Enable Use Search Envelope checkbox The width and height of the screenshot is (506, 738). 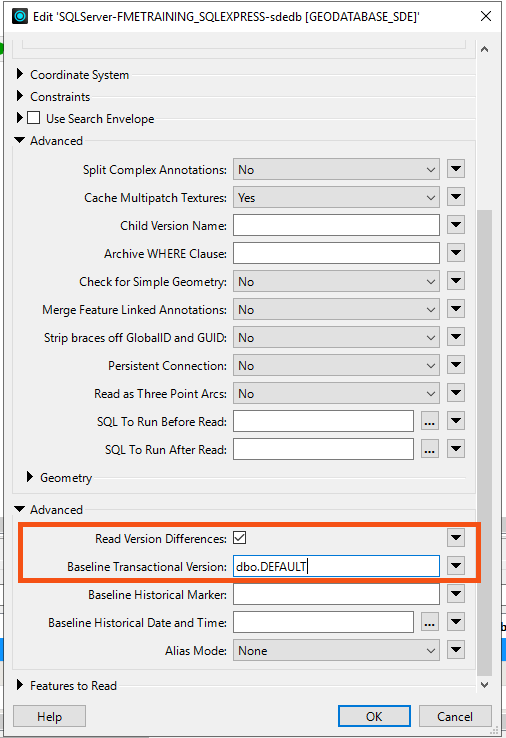coord(33,118)
